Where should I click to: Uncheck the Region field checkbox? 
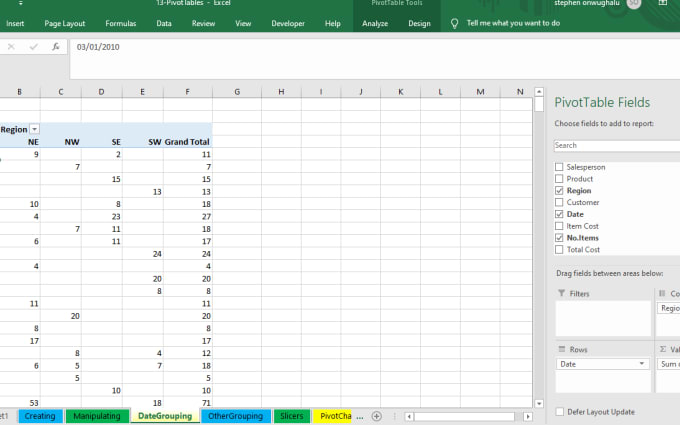pos(559,190)
